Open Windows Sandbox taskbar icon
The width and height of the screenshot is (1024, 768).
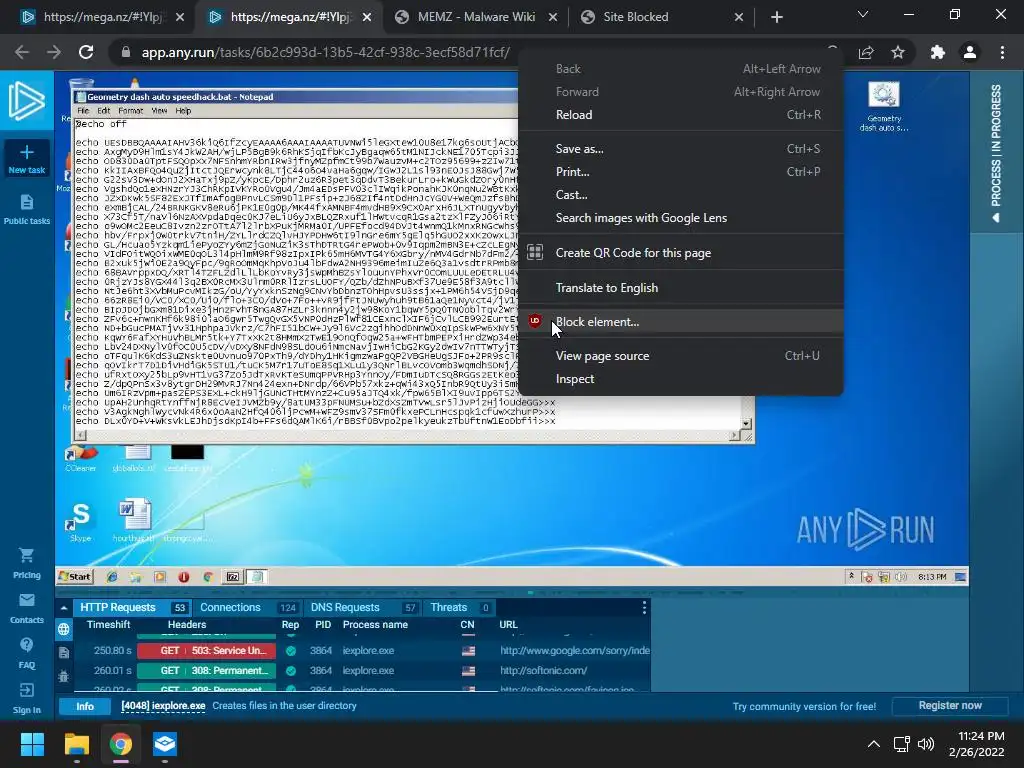[165, 744]
